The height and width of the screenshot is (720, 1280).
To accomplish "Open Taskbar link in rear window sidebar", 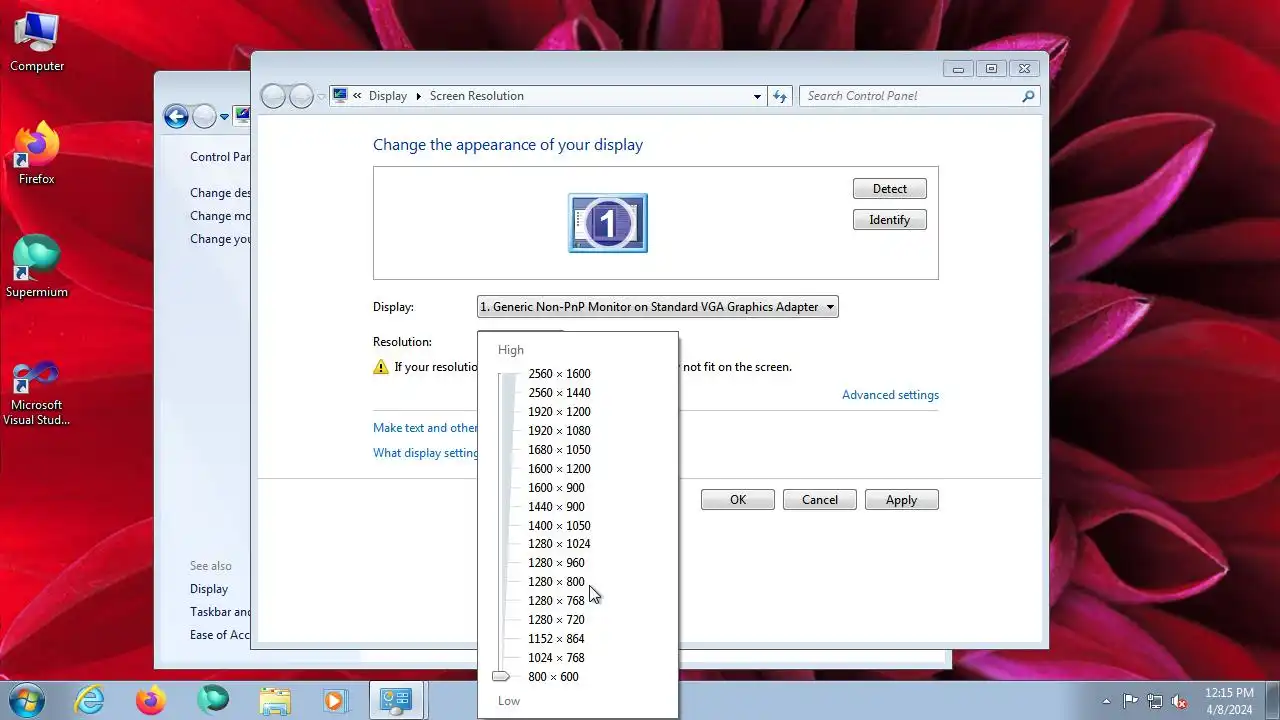I will pyautogui.click(x=220, y=612).
